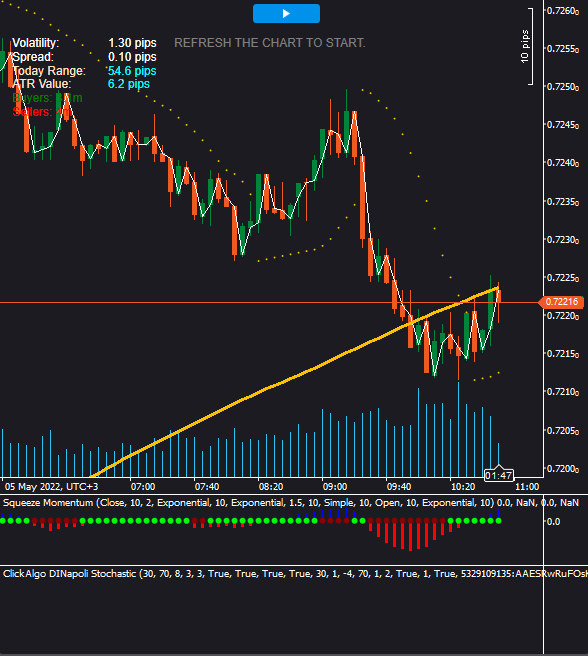588x656 pixels.
Task: Click the '05 May 2022, UTC+3' date label
Action: click(51, 487)
